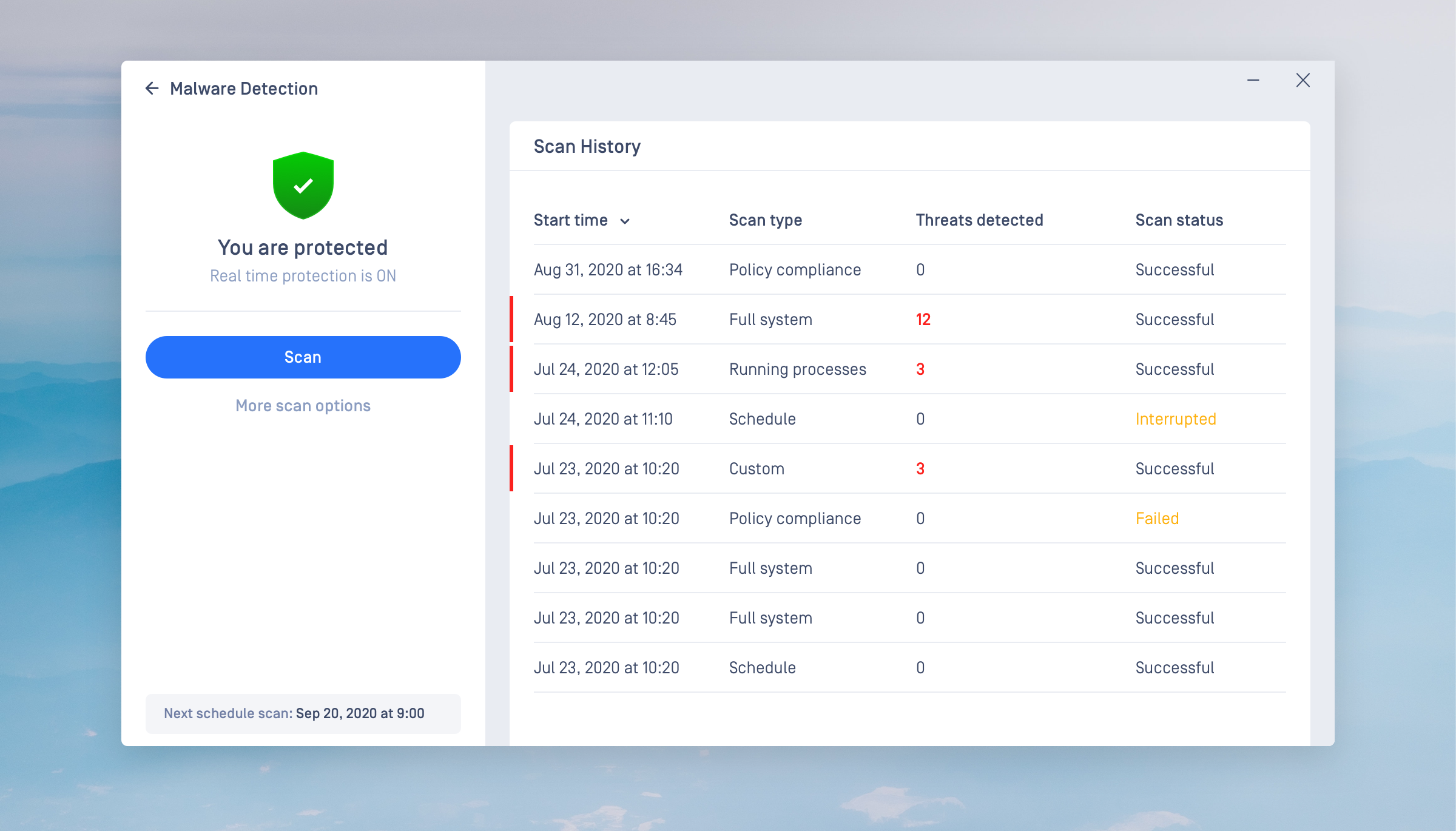The height and width of the screenshot is (831, 1456).
Task: Click the back arrow beside Malware Detection
Action: tap(152, 89)
